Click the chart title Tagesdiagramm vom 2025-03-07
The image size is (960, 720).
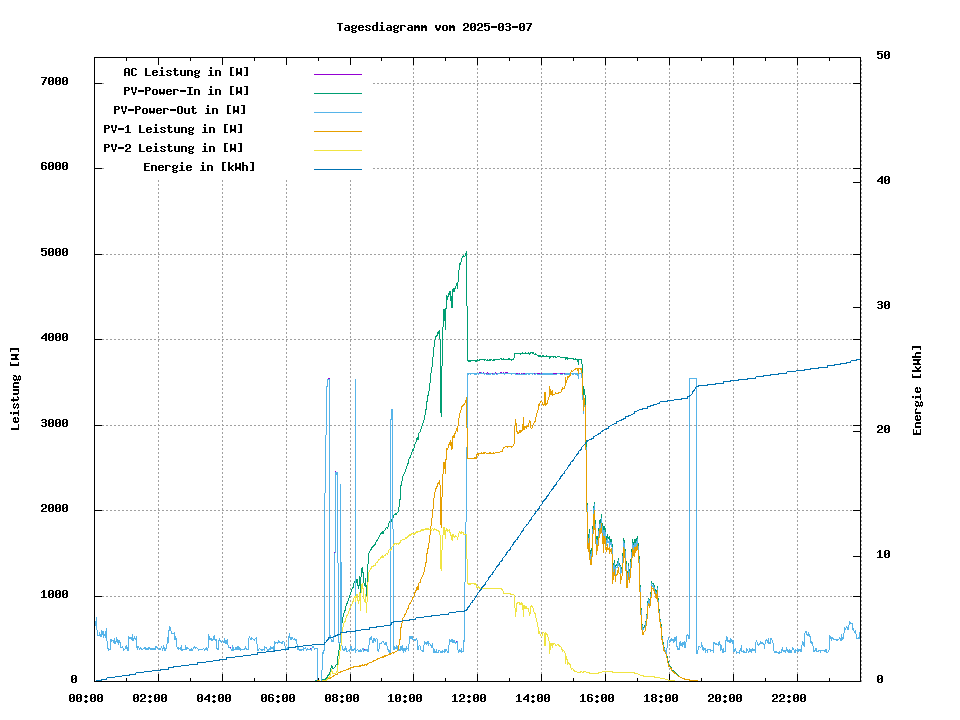point(434,27)
